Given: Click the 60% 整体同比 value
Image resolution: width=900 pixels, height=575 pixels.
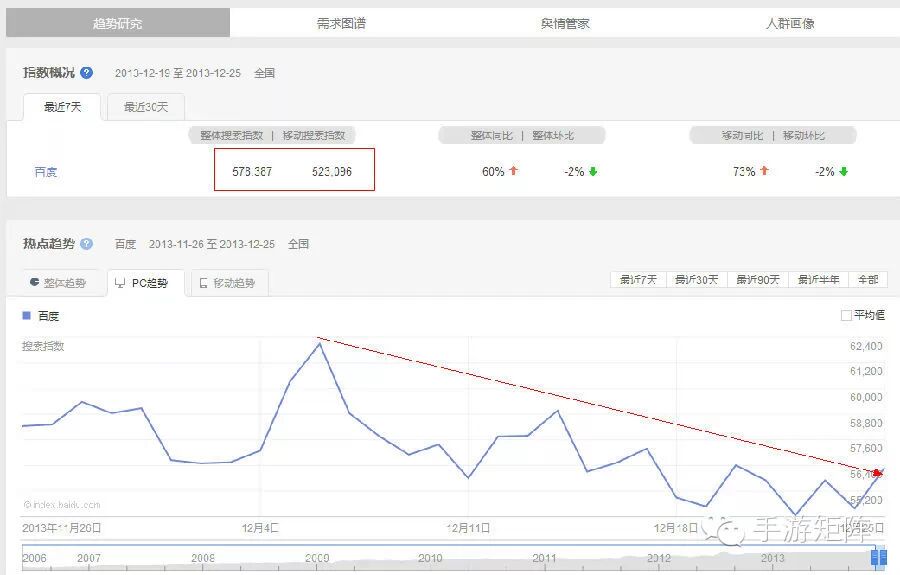Looking at the screenshot, I should 493,172.
